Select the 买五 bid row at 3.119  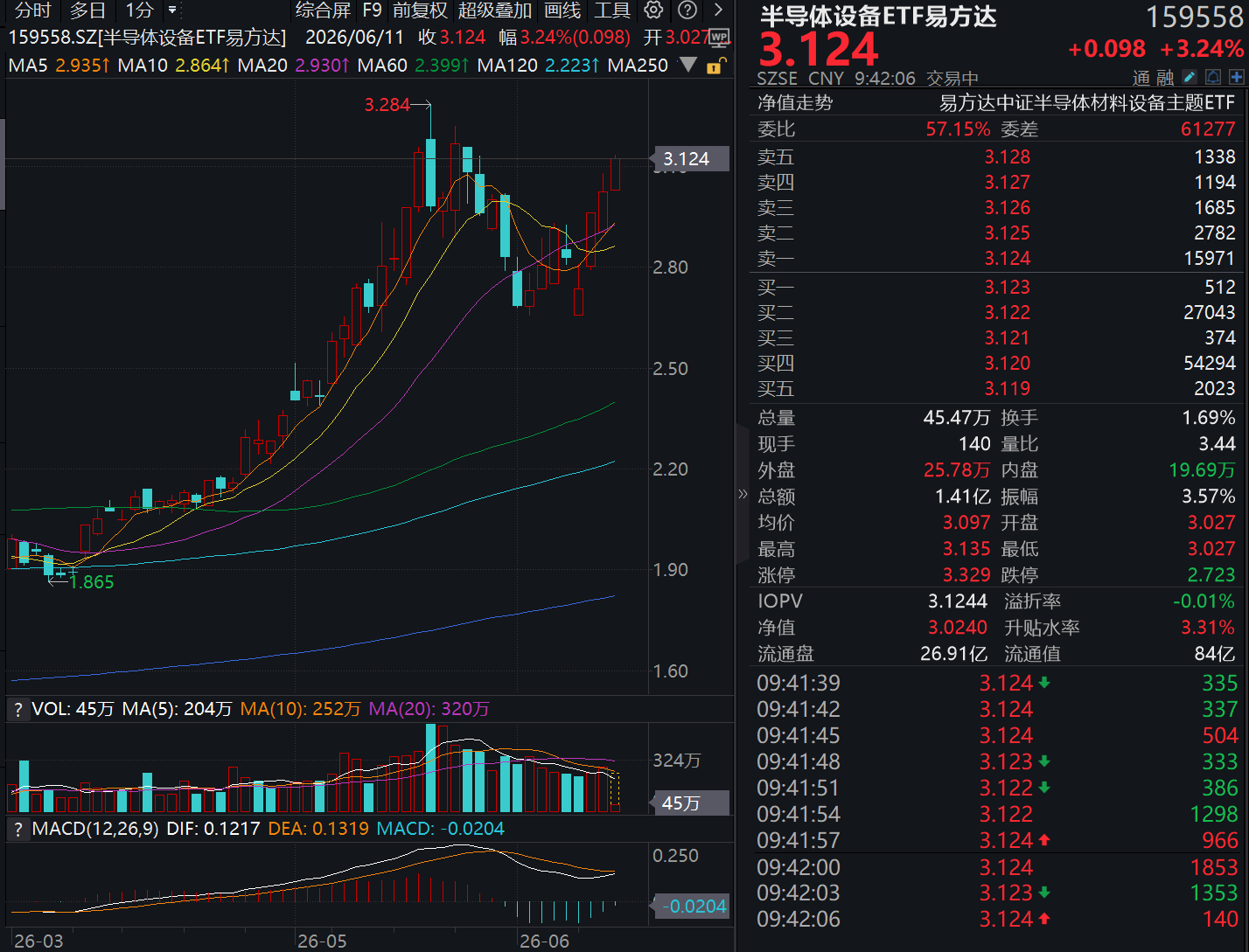click(x=996, y=388)
